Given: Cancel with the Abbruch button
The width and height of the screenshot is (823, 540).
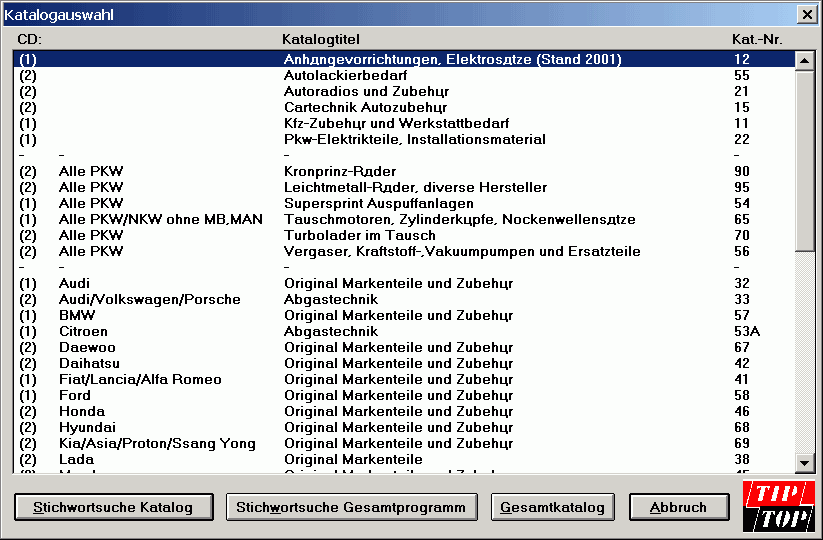Looking at the screenshot, I should click(x=679, y=507).
